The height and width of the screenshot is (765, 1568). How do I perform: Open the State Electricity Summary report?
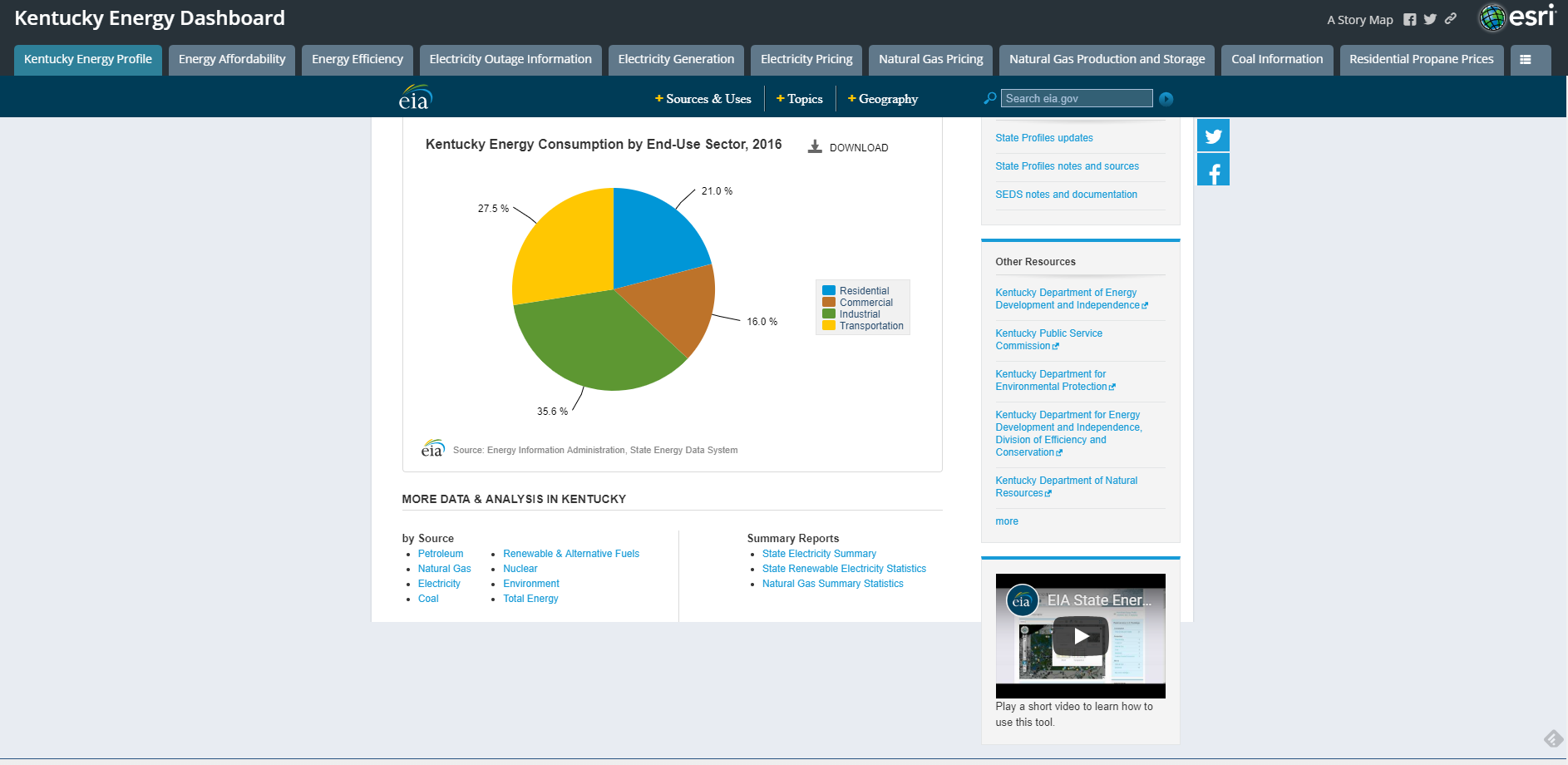point(819,553)
